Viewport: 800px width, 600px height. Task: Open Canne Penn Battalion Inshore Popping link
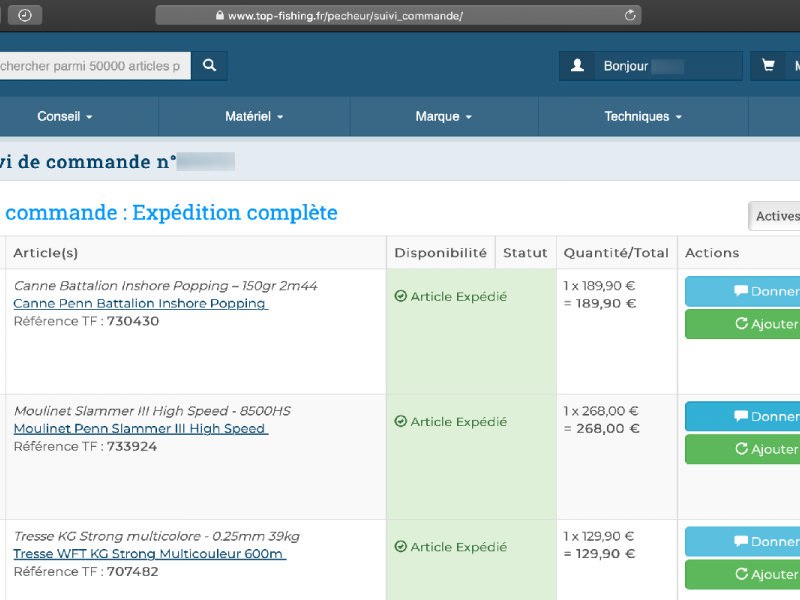pyautogui.click(x=140, y=304)
